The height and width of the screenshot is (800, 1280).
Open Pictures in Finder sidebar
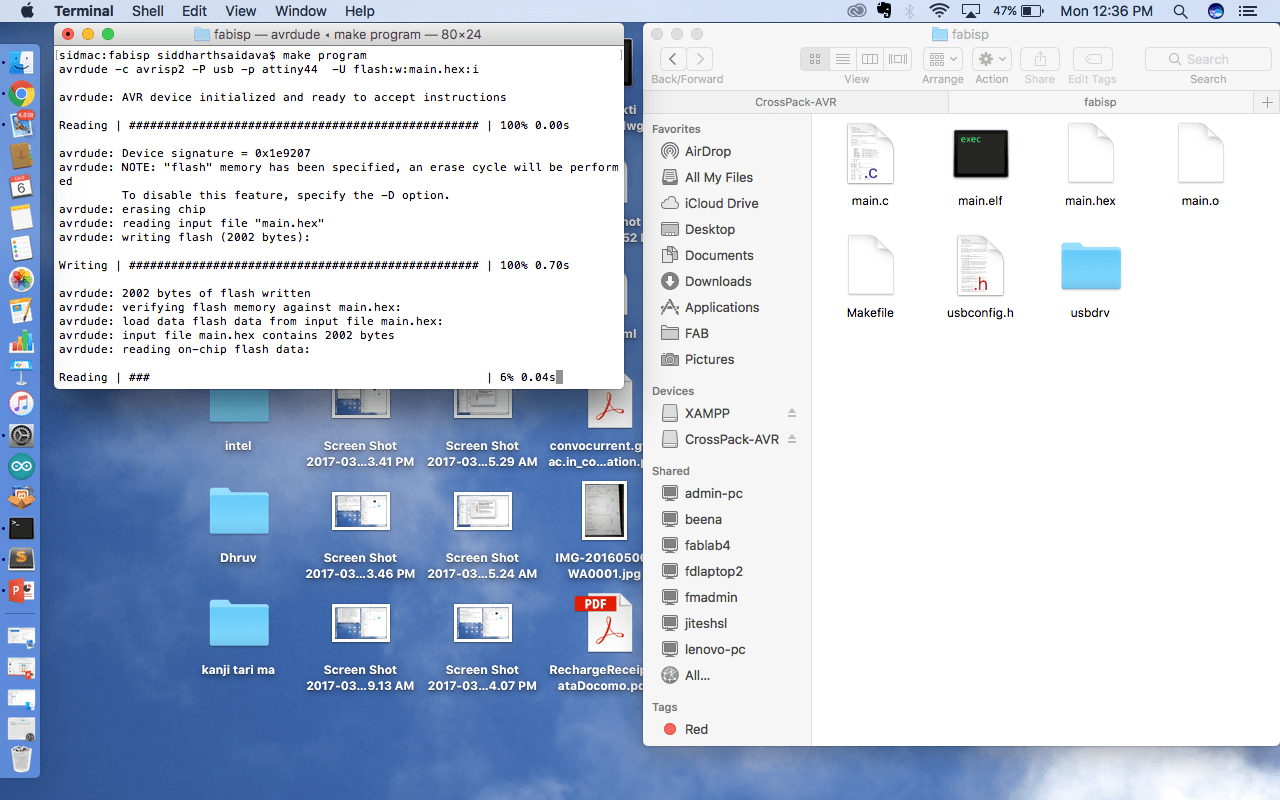tap(709, 359)
